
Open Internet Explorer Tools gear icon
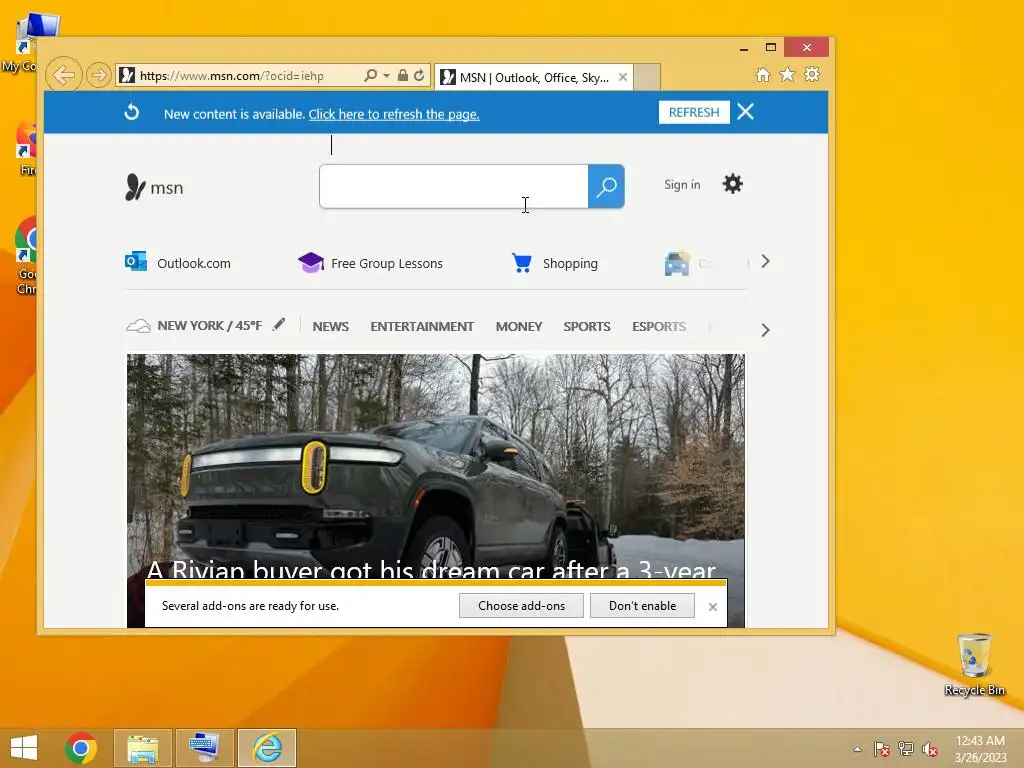pyautogui.click(x=812, y=74)
